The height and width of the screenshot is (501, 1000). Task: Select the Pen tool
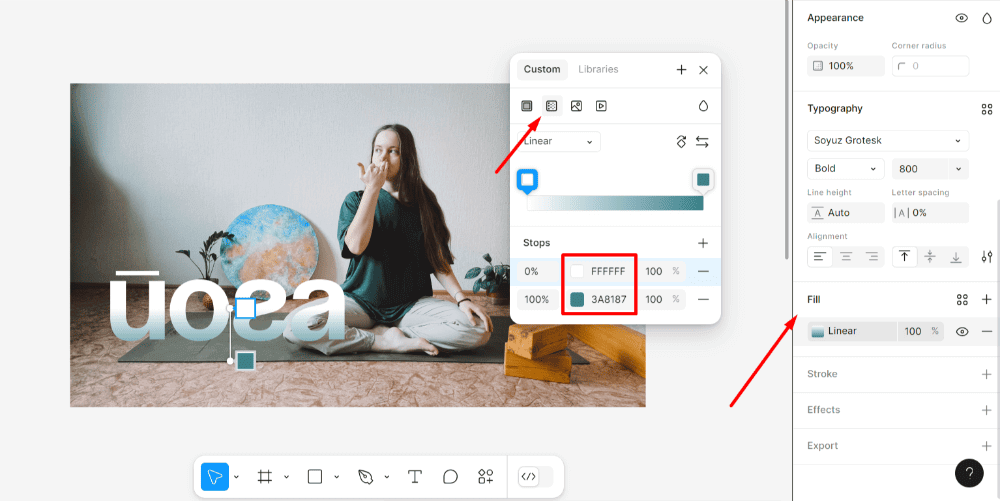tap(365, 477)
